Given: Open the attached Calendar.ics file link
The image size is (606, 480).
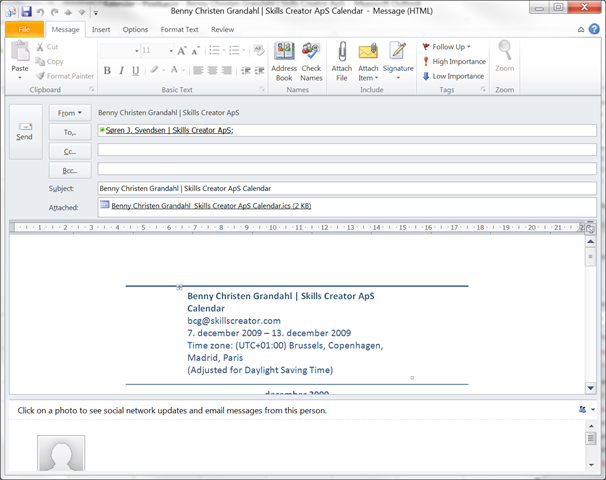Looking at the screenshot, I should [x=211, y=206].
